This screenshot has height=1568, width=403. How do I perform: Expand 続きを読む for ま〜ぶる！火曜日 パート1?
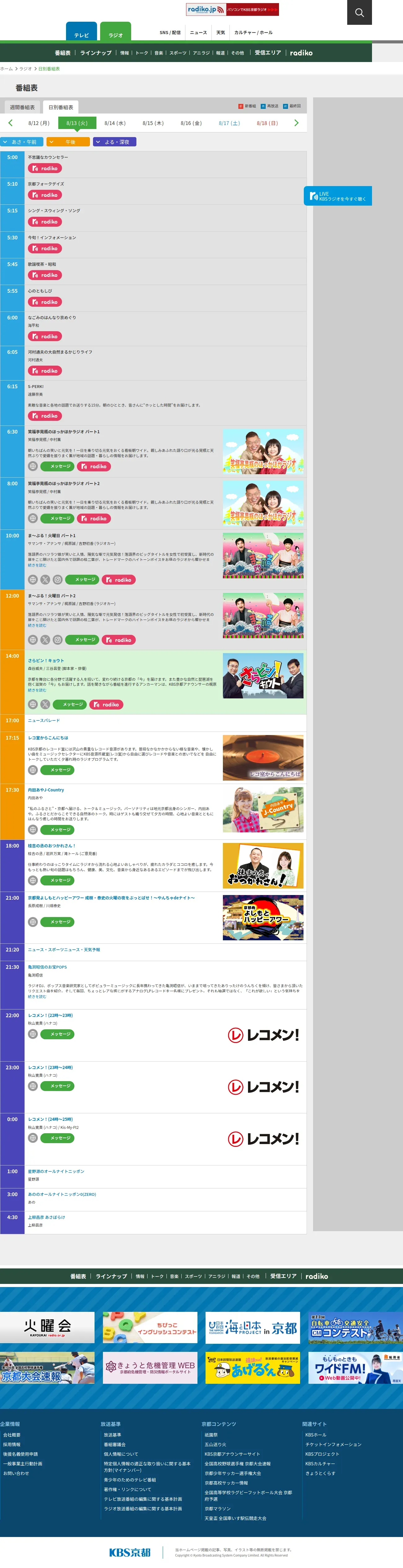[x=37, y=565]
